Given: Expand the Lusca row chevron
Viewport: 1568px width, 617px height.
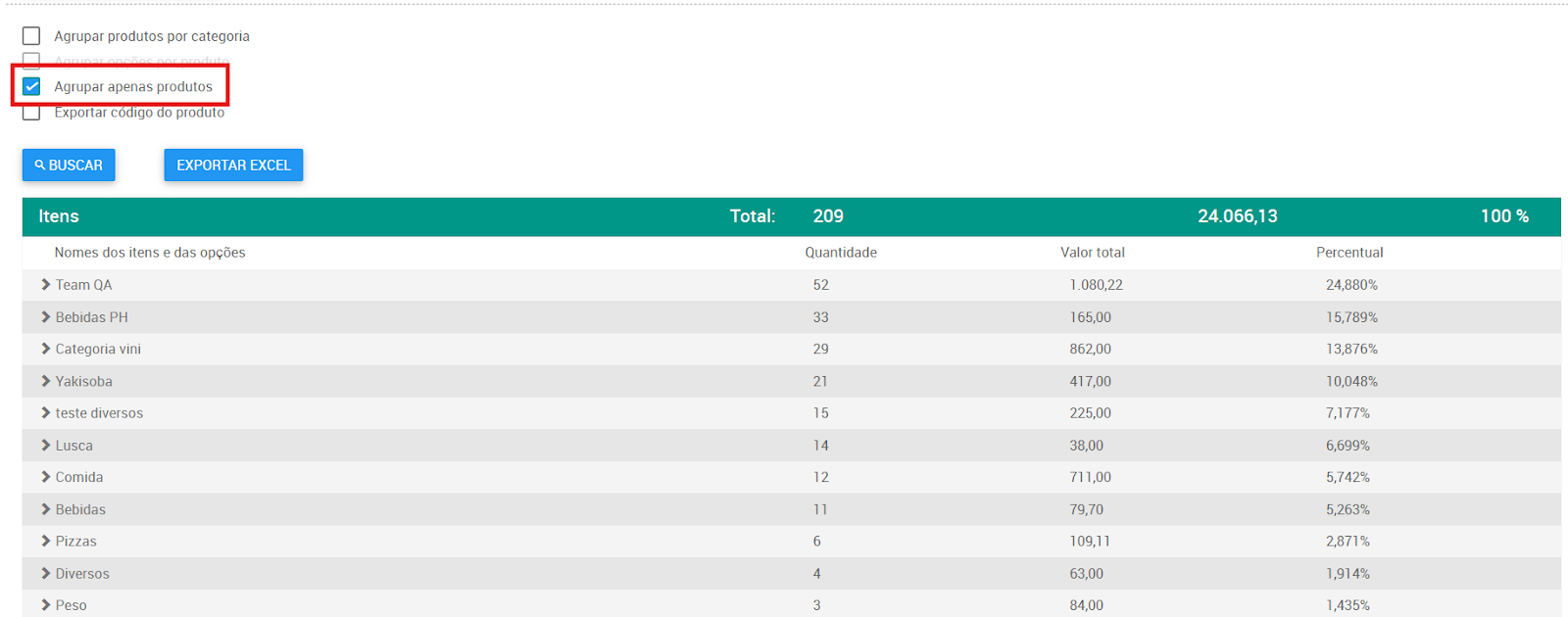Looking at the screenshot, I should coord(45,446).
